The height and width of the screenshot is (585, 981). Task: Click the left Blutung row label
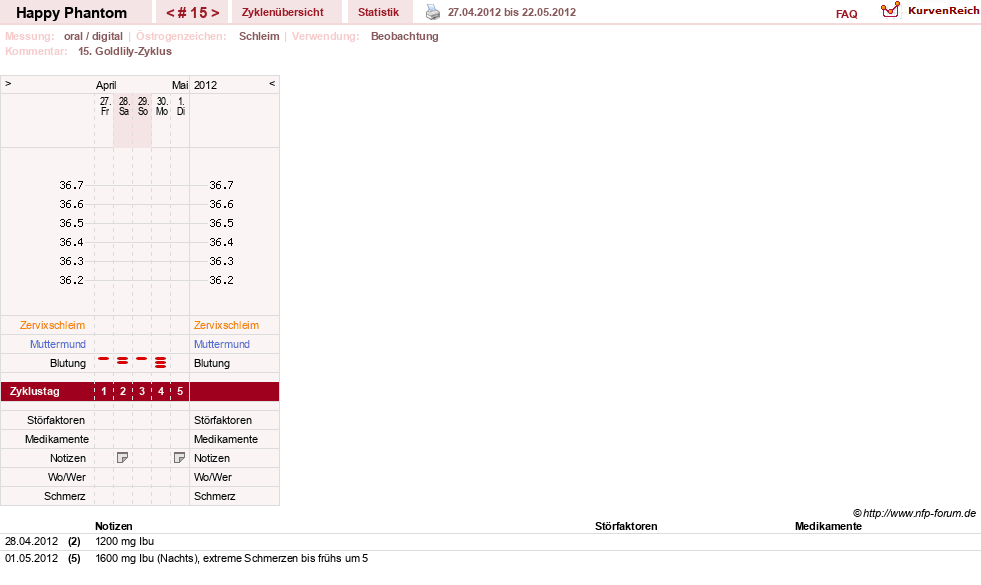pyautogui.click(x=68, y=364)
